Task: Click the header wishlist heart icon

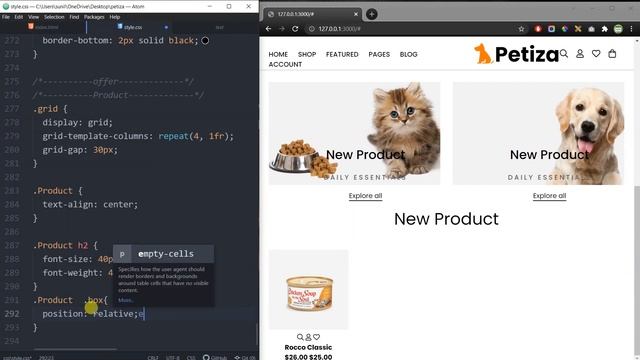Action: coord(596,53)
